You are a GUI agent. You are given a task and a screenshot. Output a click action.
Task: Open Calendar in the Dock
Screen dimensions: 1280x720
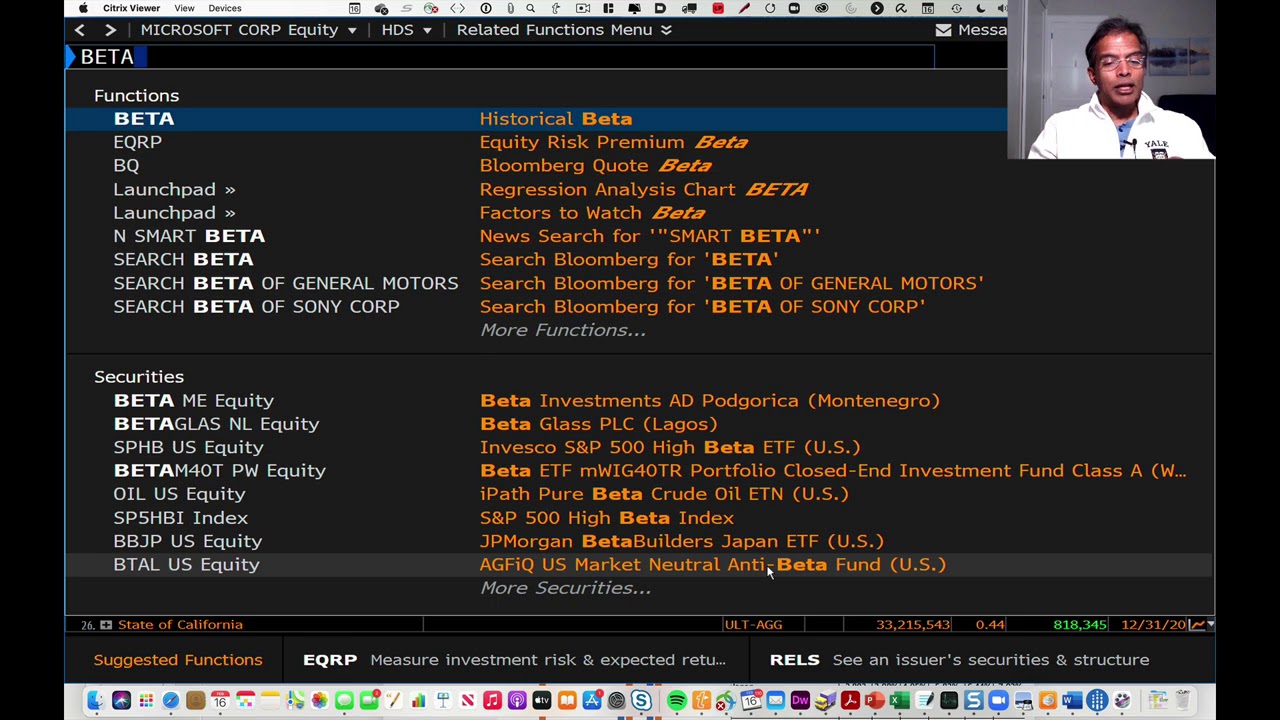220,701
